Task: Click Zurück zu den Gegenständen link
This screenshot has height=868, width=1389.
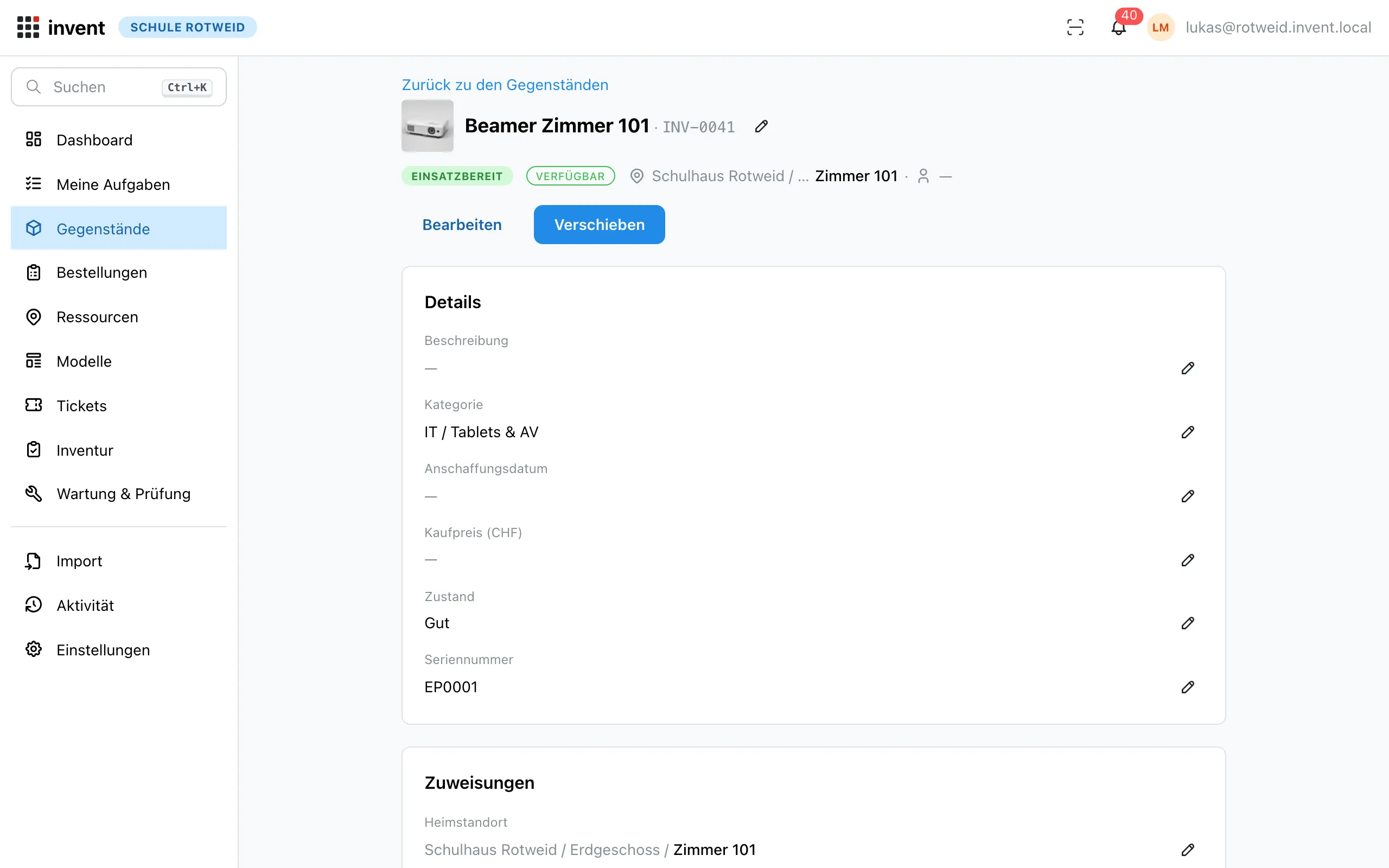Action: coord(505,85)
